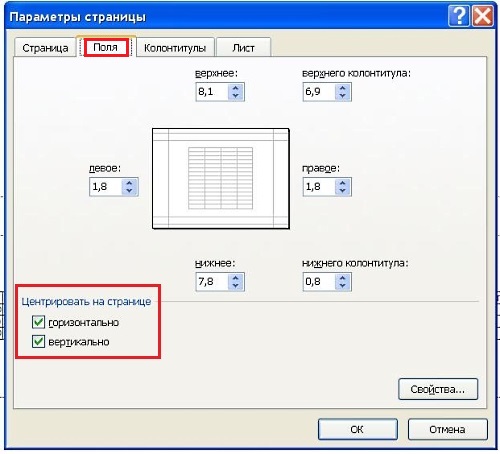Toggle the вертикально centering checkbox
The width and height of the screenshot is (500, 454).
(38, 342)
